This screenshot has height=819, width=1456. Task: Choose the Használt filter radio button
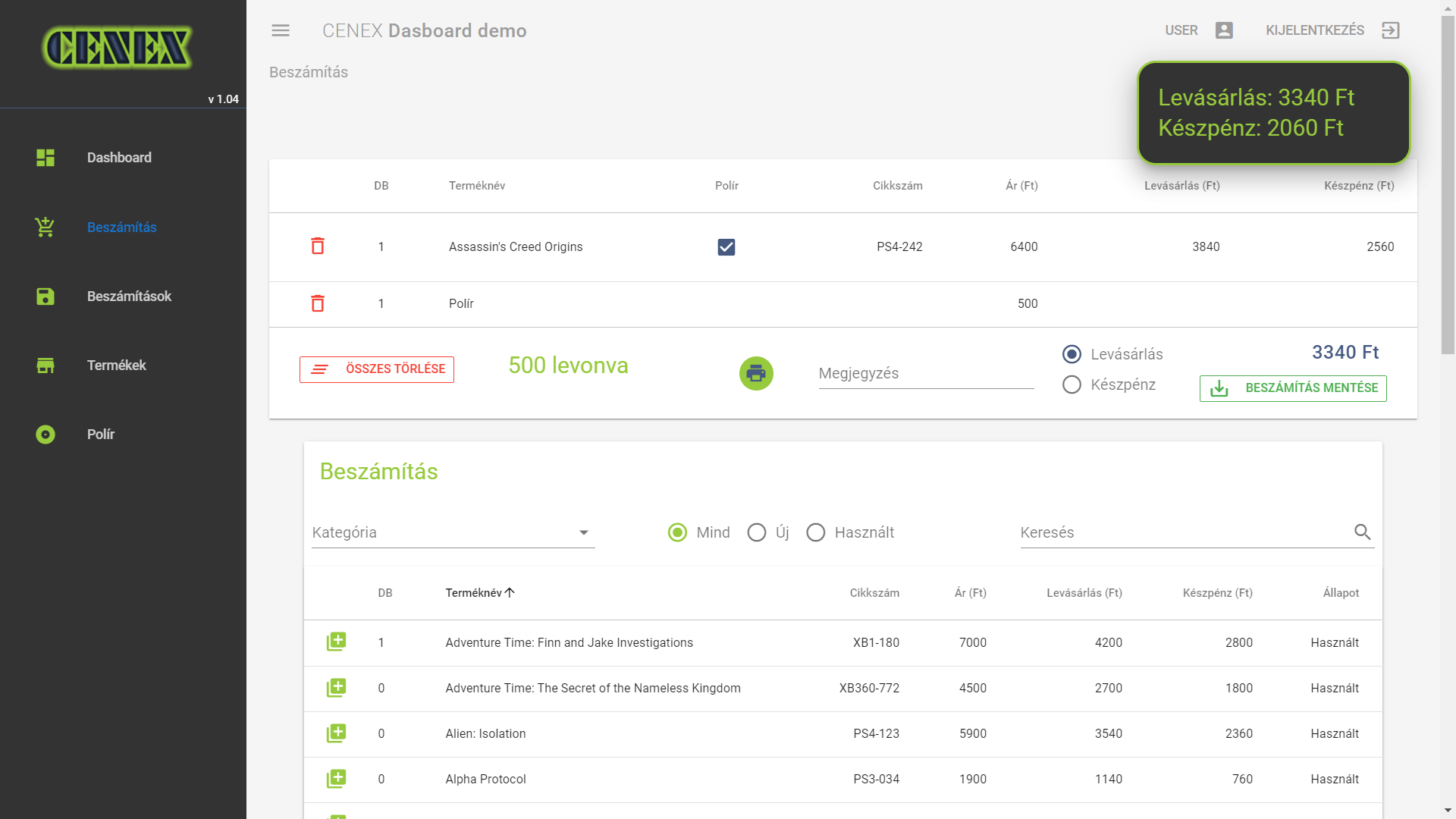click(816, 532)
